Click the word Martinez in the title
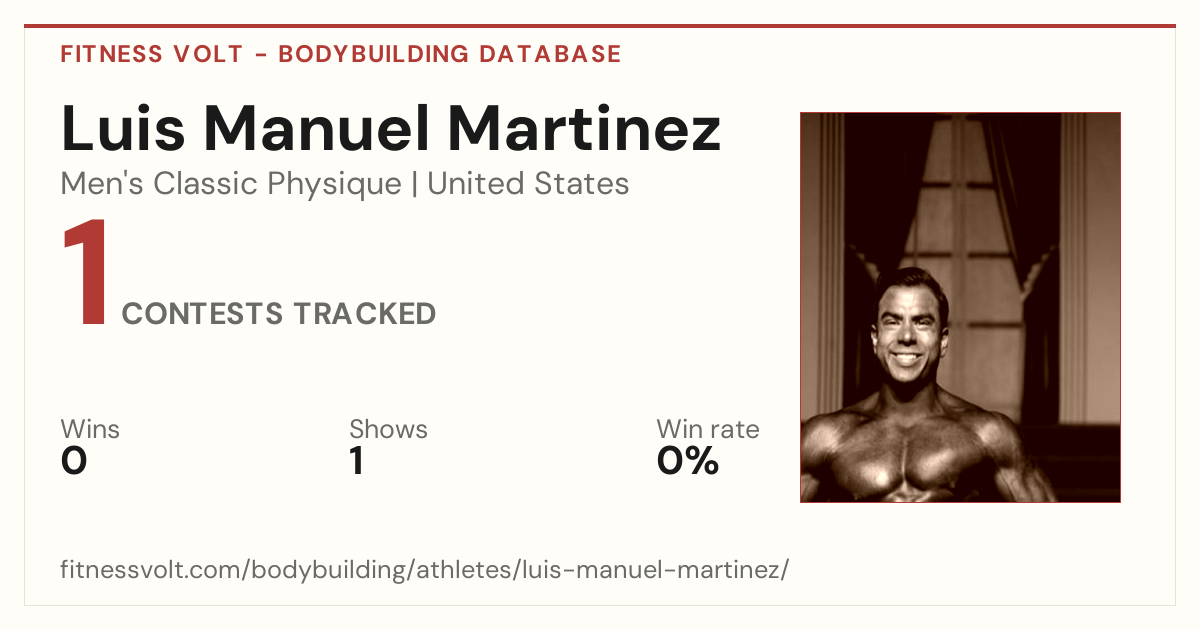Viewport: 1200px width, 630px height. click(x=584, y=127)
